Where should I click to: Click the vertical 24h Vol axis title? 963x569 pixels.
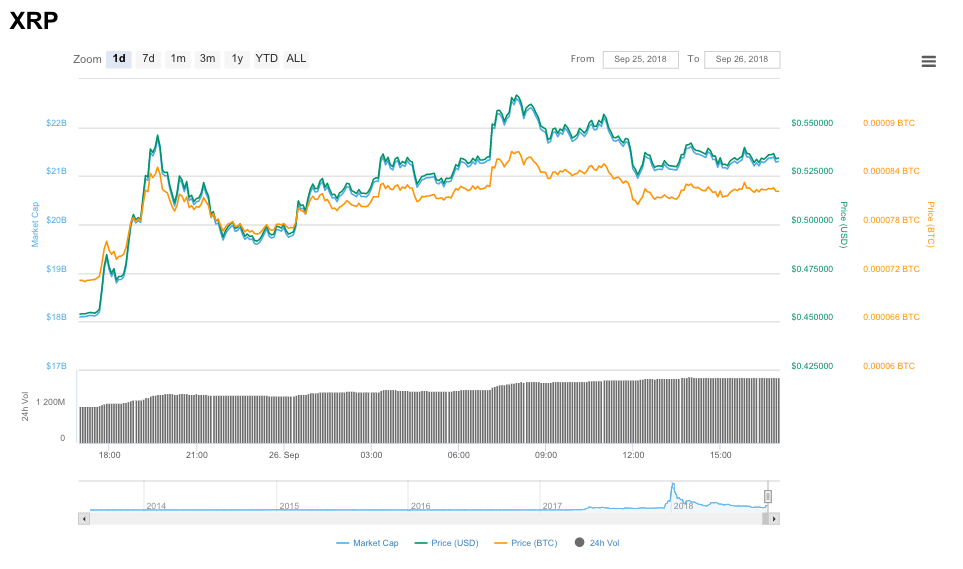point(25,407)
